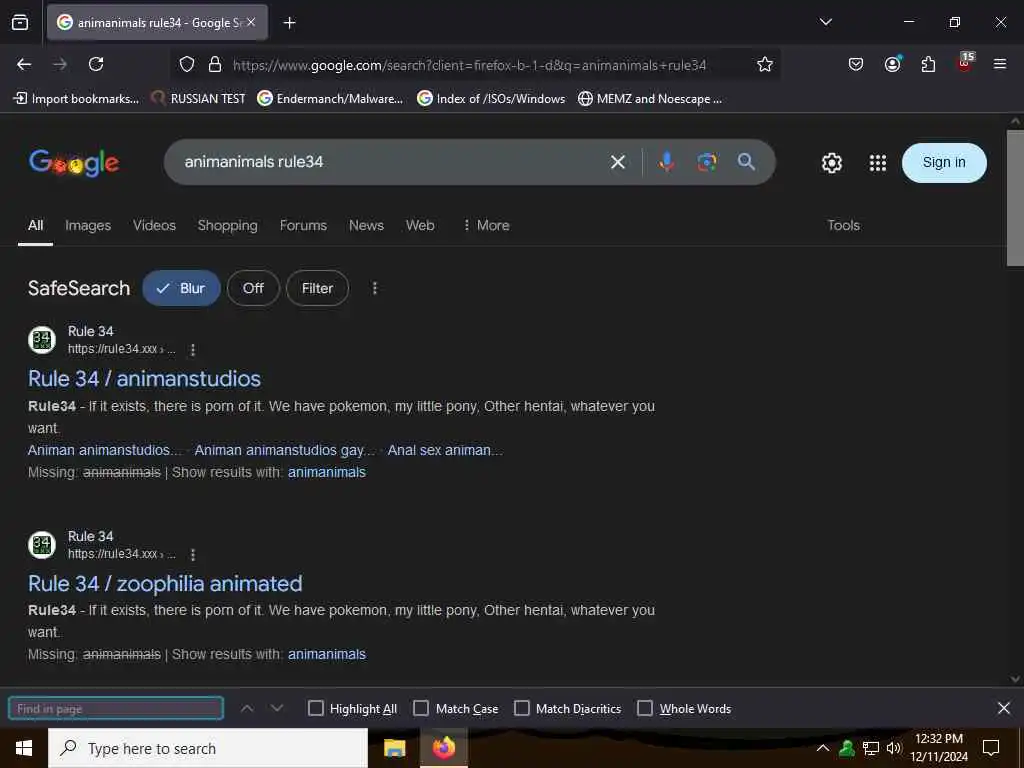Image resolution: width=1024 pixels, height=768 pixels.
Task: Switch to the Web tab
Action: tap(420, 225)
